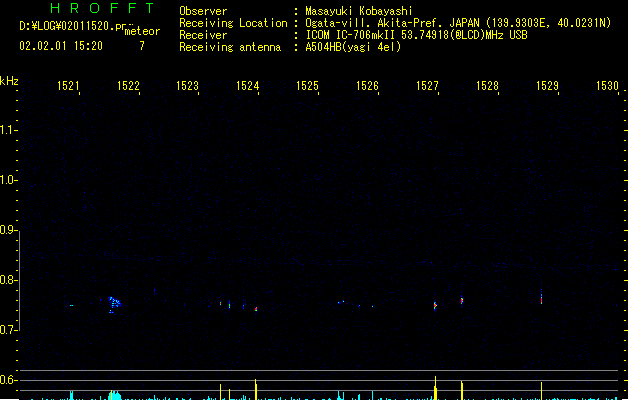Viewport: 629px width, 400px height.
Task: Click the 1527 time axis label
Action: 427,86
